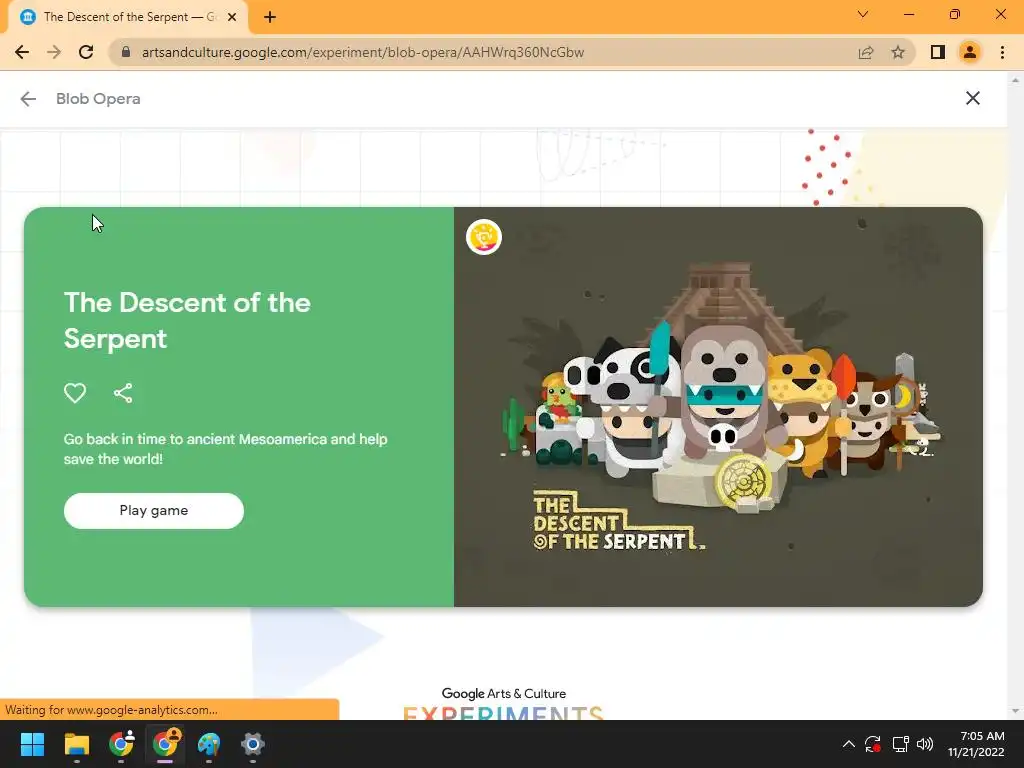The image size is (1024, 768).
Task: Click the description about ancient Mesoamerica
Action: coord(225,449)
